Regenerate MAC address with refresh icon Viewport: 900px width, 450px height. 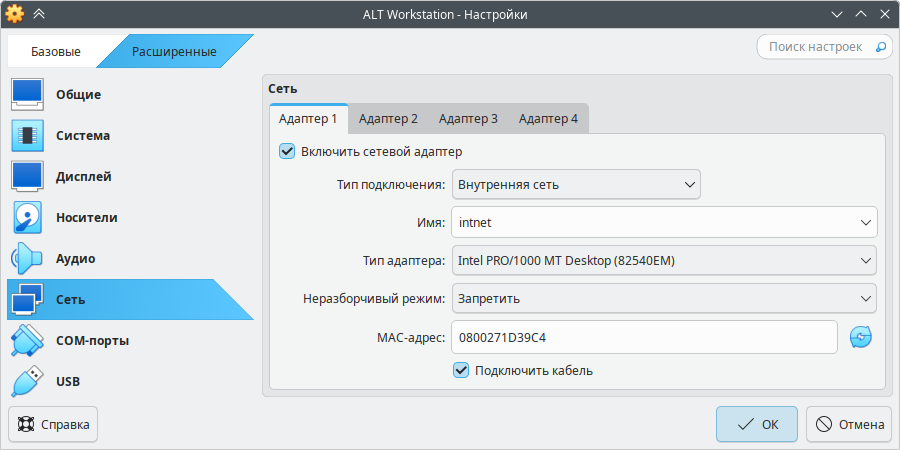coord(861,338)
